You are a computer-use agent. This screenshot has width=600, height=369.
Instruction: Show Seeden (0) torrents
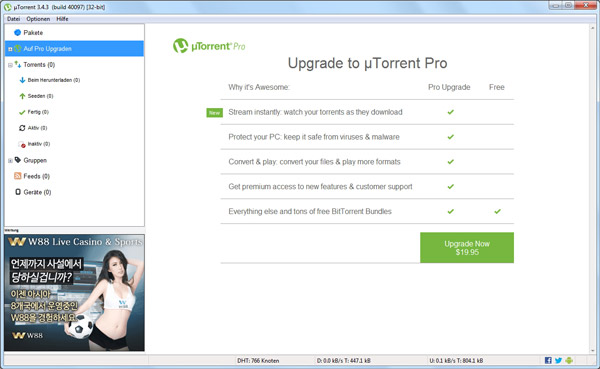[40, 96]
